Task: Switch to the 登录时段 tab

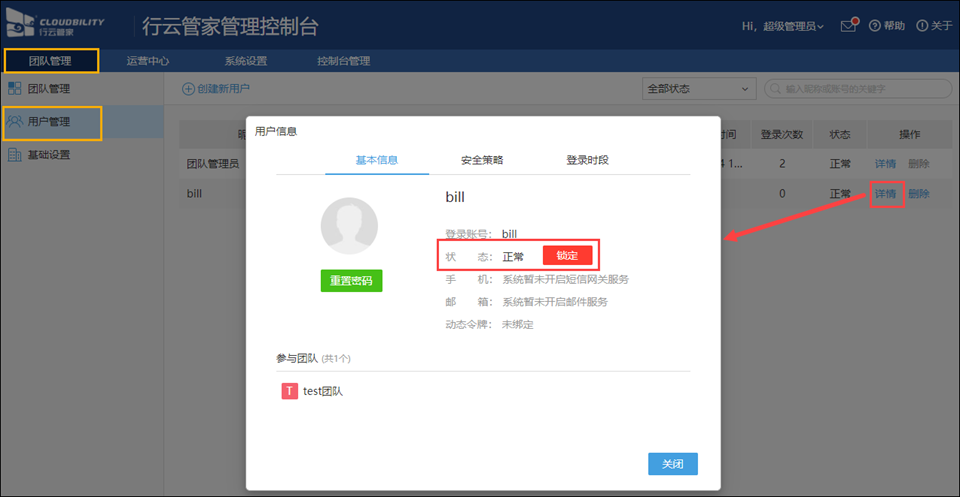Action: (587, 160)
